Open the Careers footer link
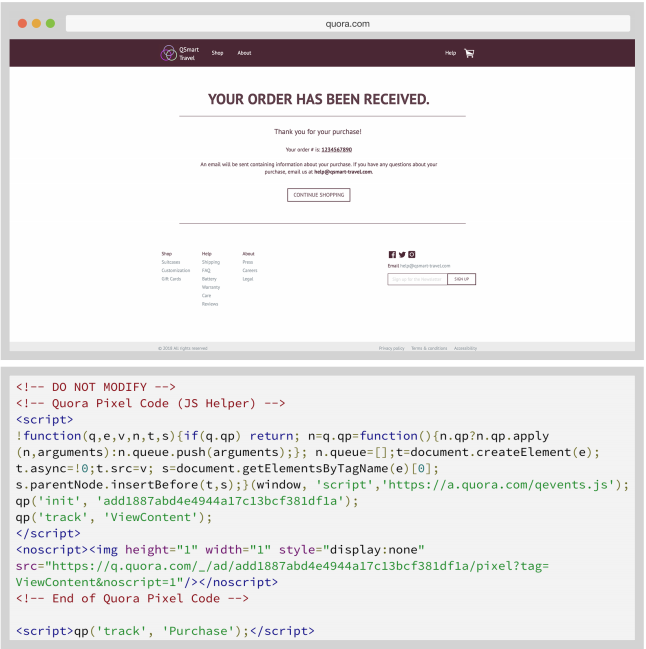Screen dimensions: 646x649 click(x=250, y=270)
